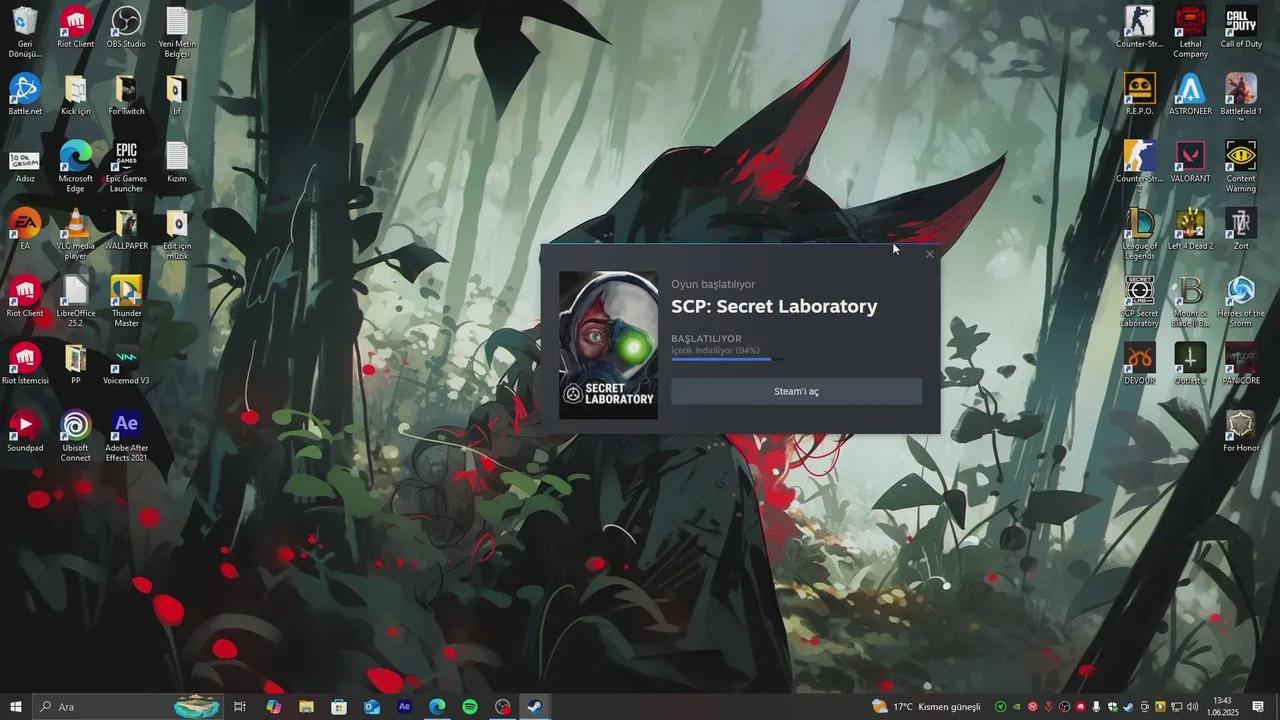Image resolution: width=1280 pixels, height=720 pixels.
Task: Select the League of Legends icon
Action: pyautogui.click(x=1139, y=234)
